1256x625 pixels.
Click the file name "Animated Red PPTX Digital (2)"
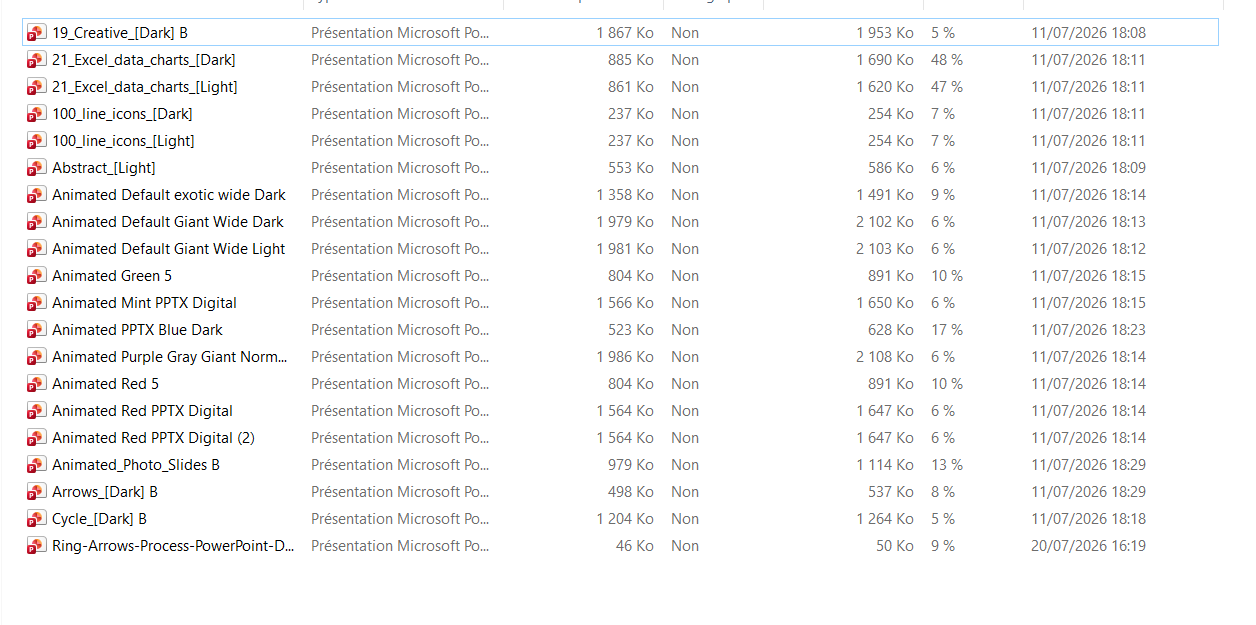[153, 438]
